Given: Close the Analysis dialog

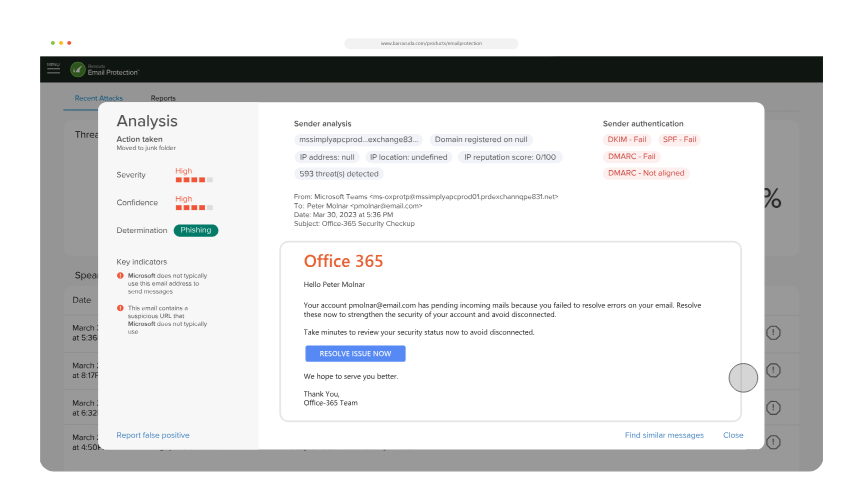Looking at the screenshot, I should [x=733, y=435].
